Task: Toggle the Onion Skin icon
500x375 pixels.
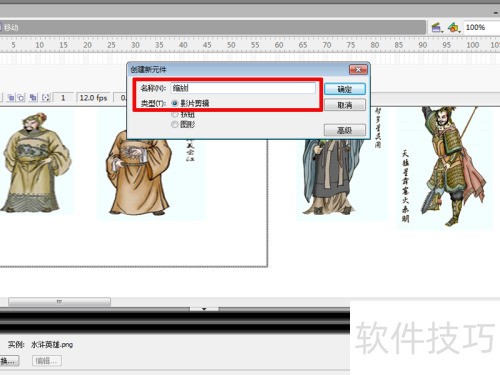Action: (x=11, y=98)
